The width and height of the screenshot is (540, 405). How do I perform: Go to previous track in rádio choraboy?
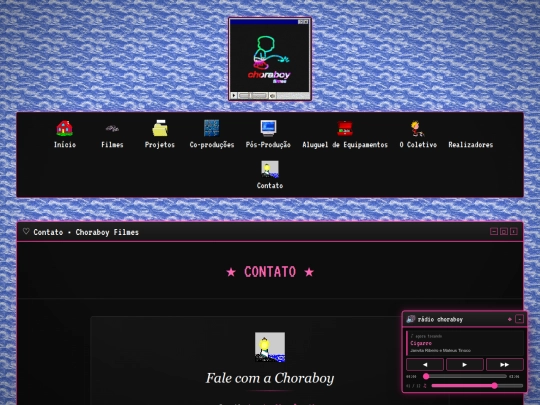coord(425,364)
